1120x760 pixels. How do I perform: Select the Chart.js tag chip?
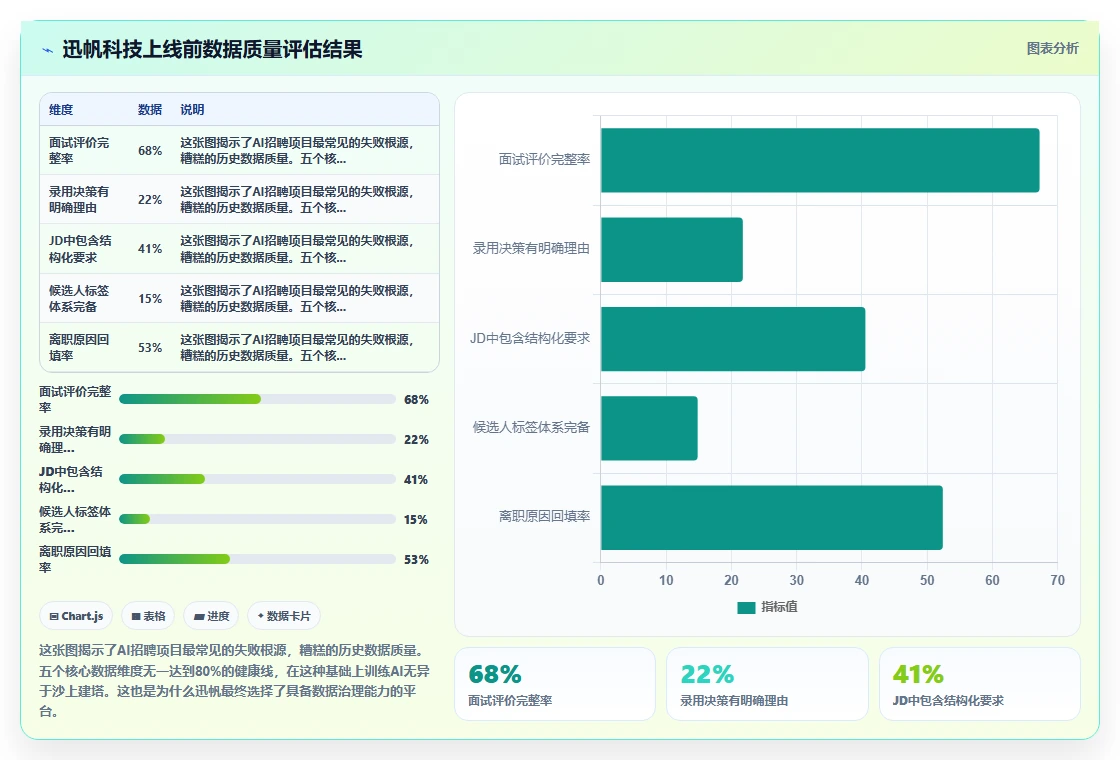point(76,616)
